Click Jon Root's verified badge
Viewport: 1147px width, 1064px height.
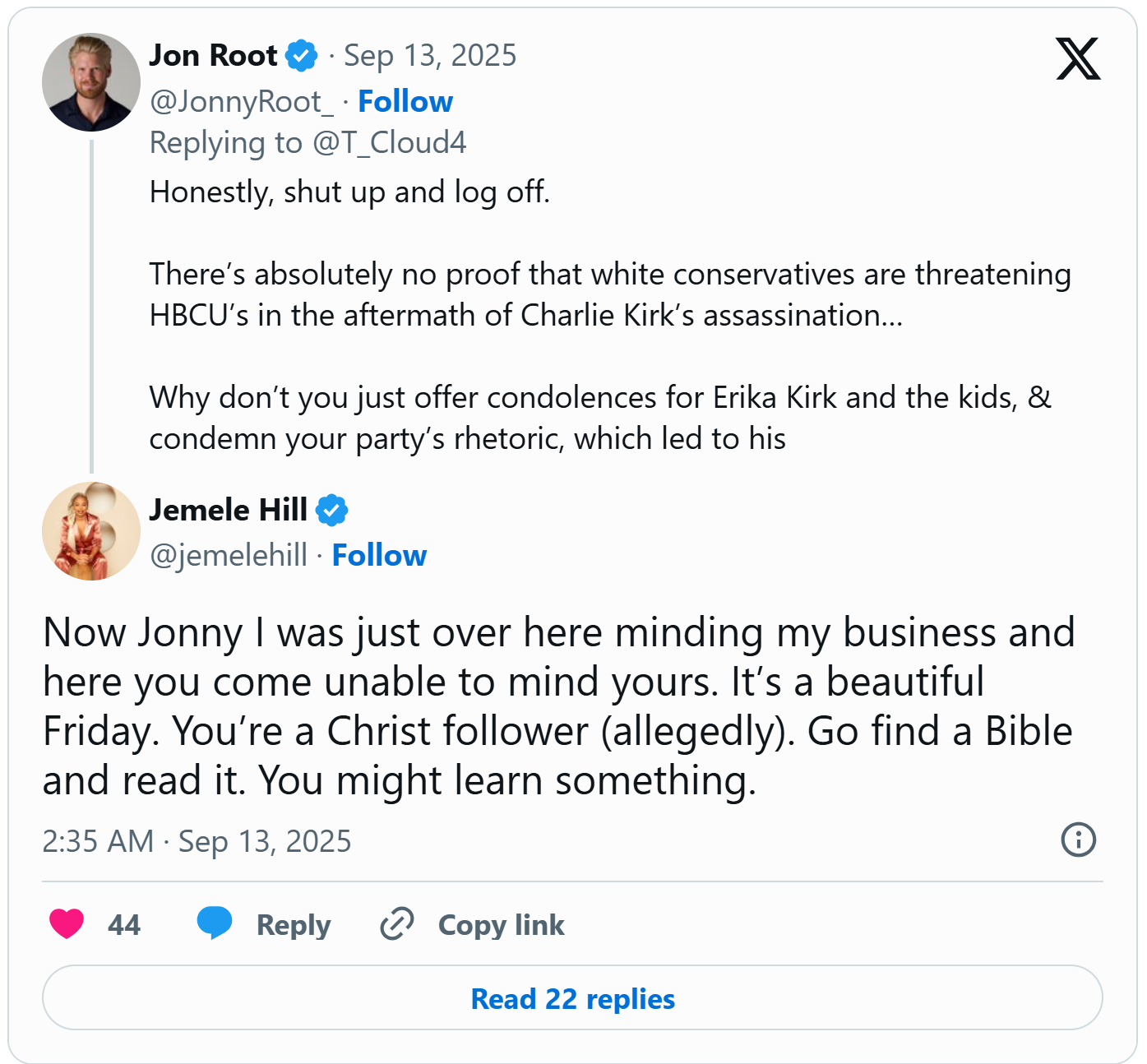click(x=301, y=56)
